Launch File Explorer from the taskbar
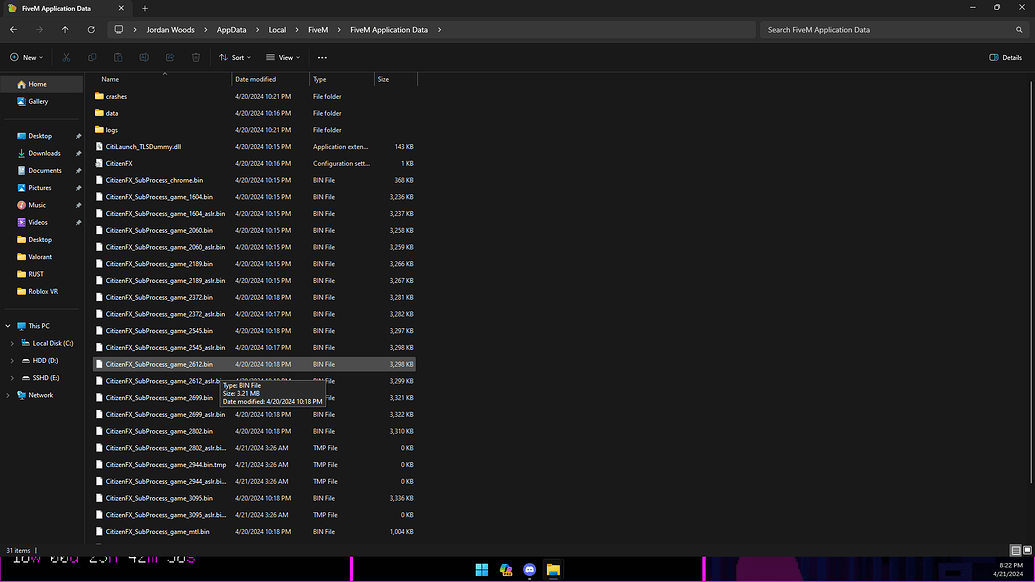The height and width of the screenshot is (582, 1035). pos(553,569)
